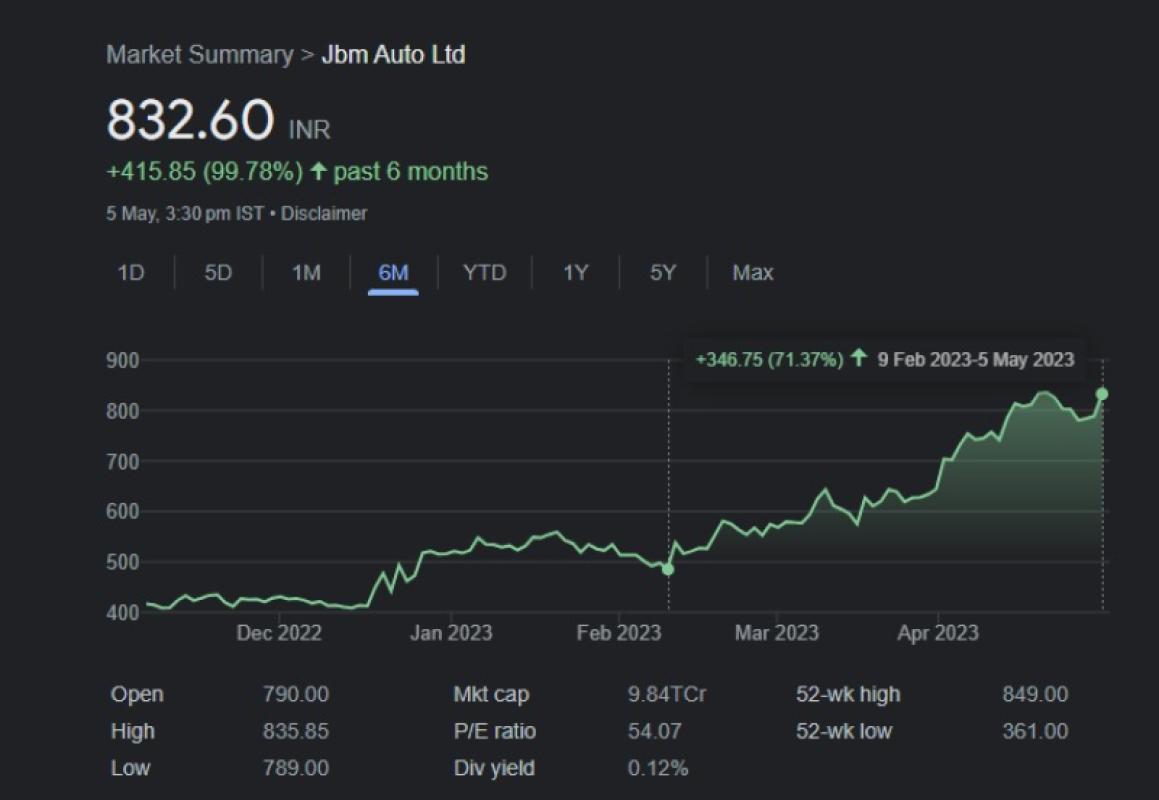Click the P/E ratio label
The image size is (1159, 800).
point(494,731)
